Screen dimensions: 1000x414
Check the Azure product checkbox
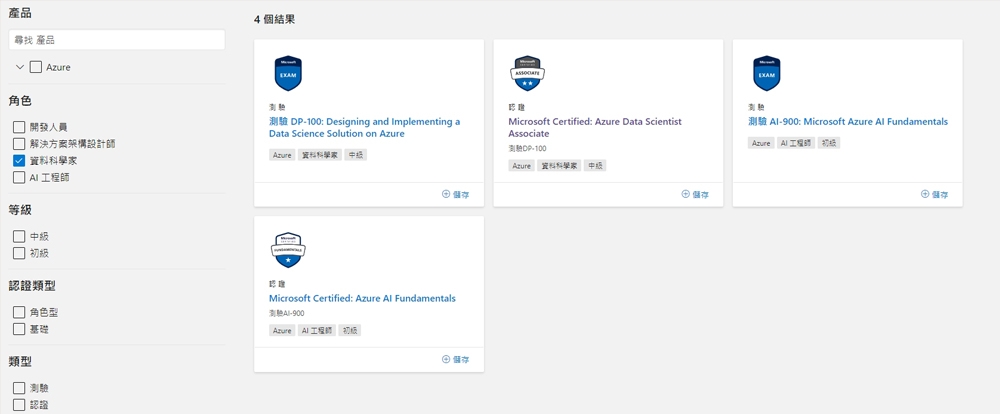[36, 67]
